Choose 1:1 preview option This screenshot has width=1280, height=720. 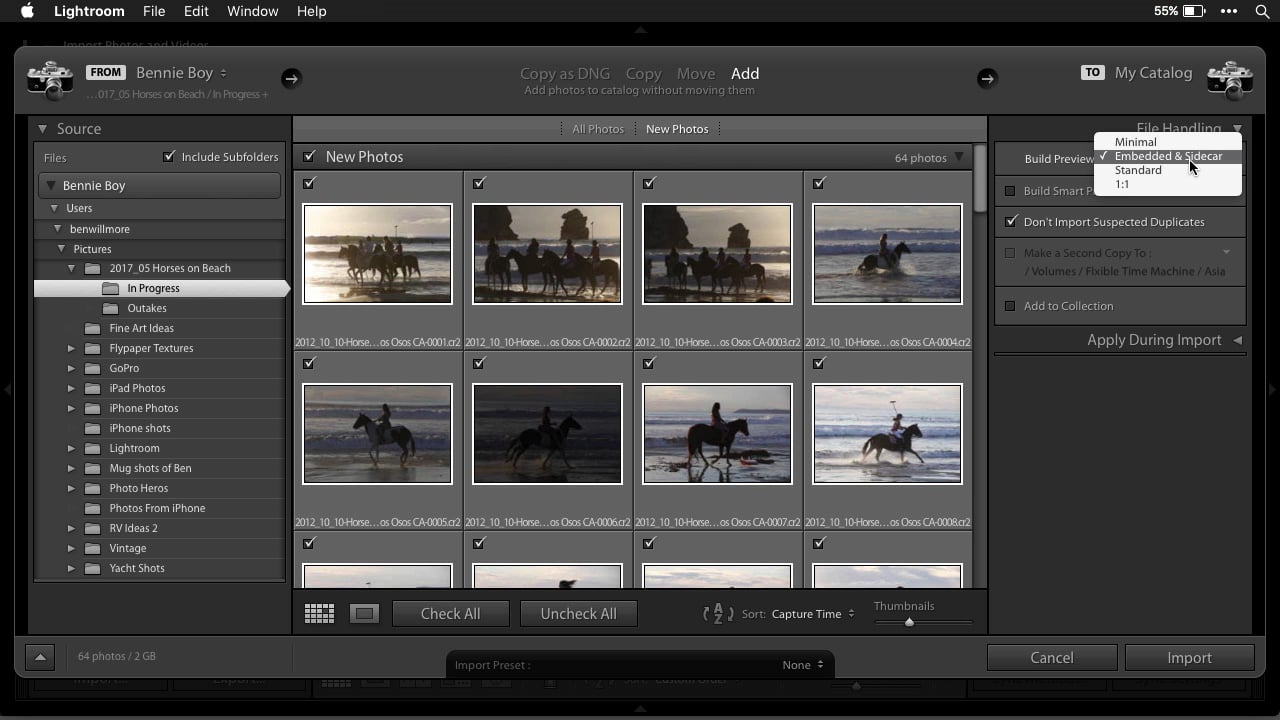(1122, 184)
